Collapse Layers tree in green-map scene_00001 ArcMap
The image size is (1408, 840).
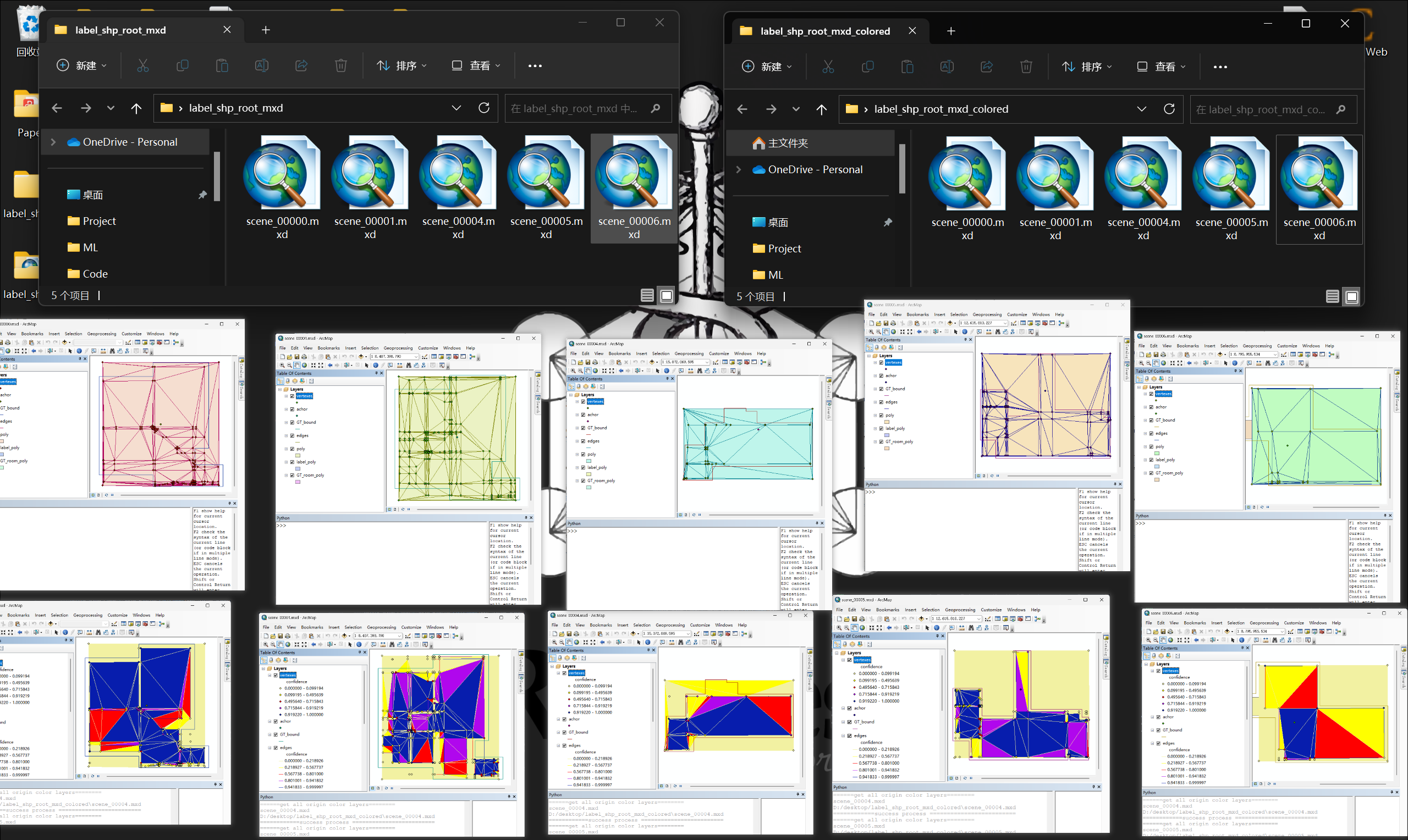280,389
